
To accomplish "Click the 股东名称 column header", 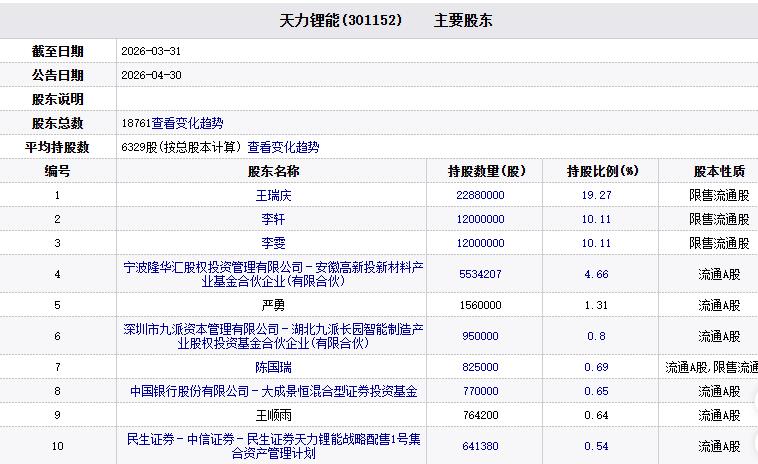I will [274, 171].
